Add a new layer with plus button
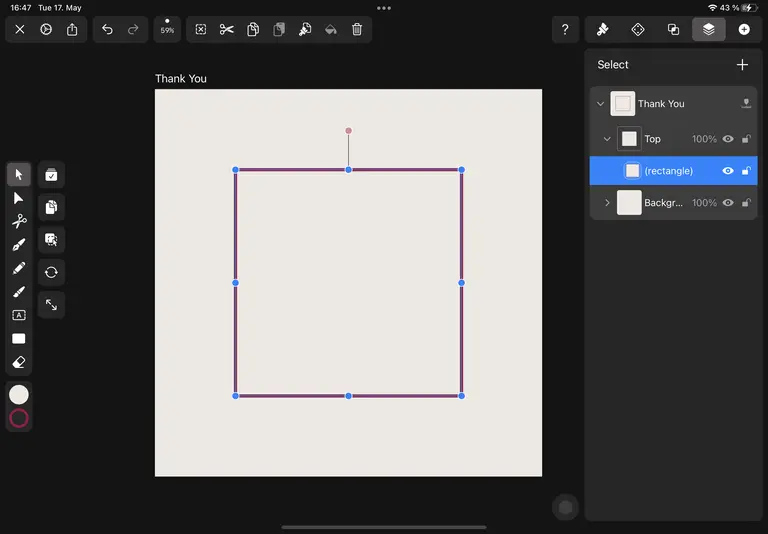 pos(742,65)
